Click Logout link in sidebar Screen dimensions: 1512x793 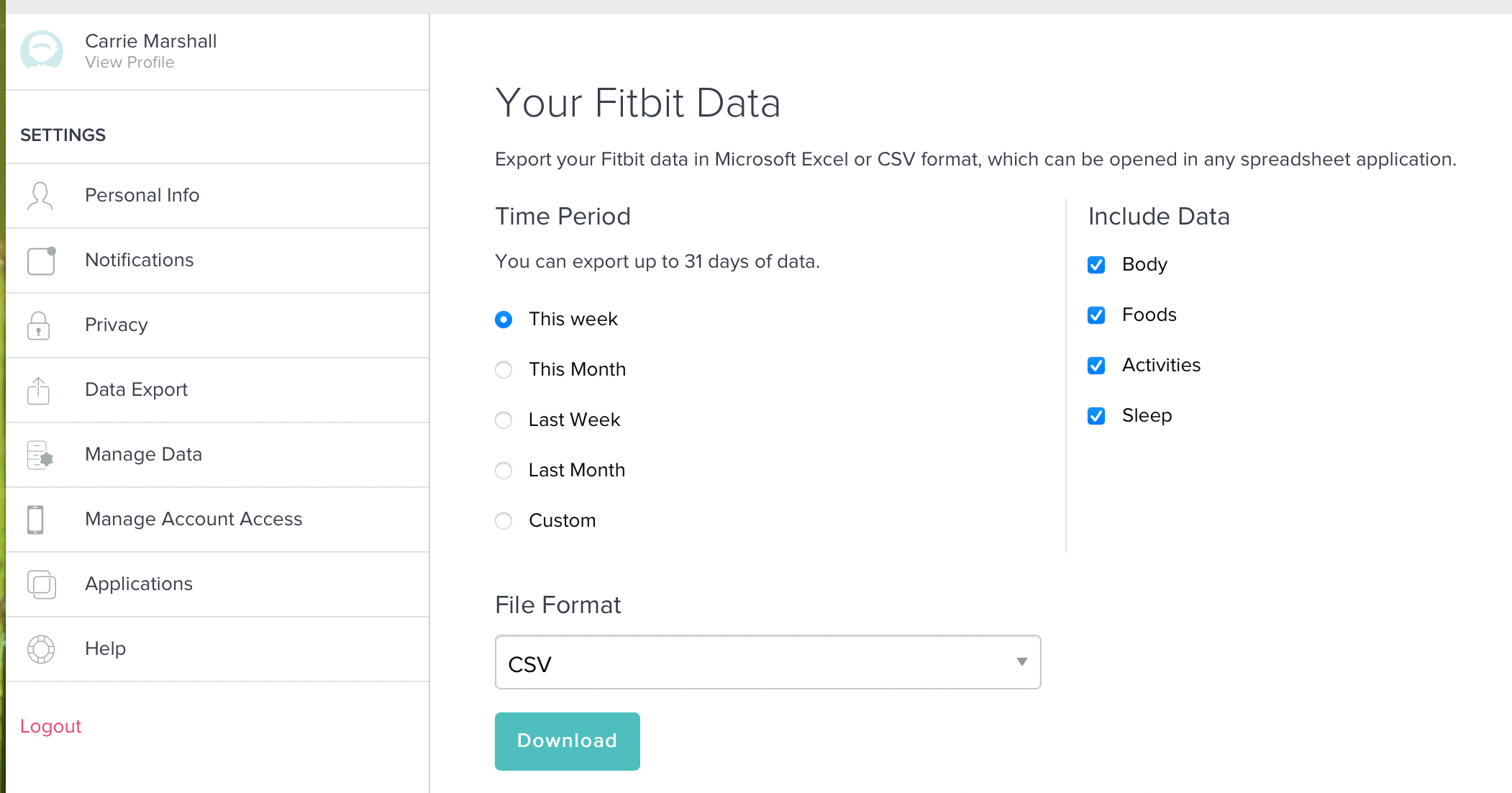[50, 726]
